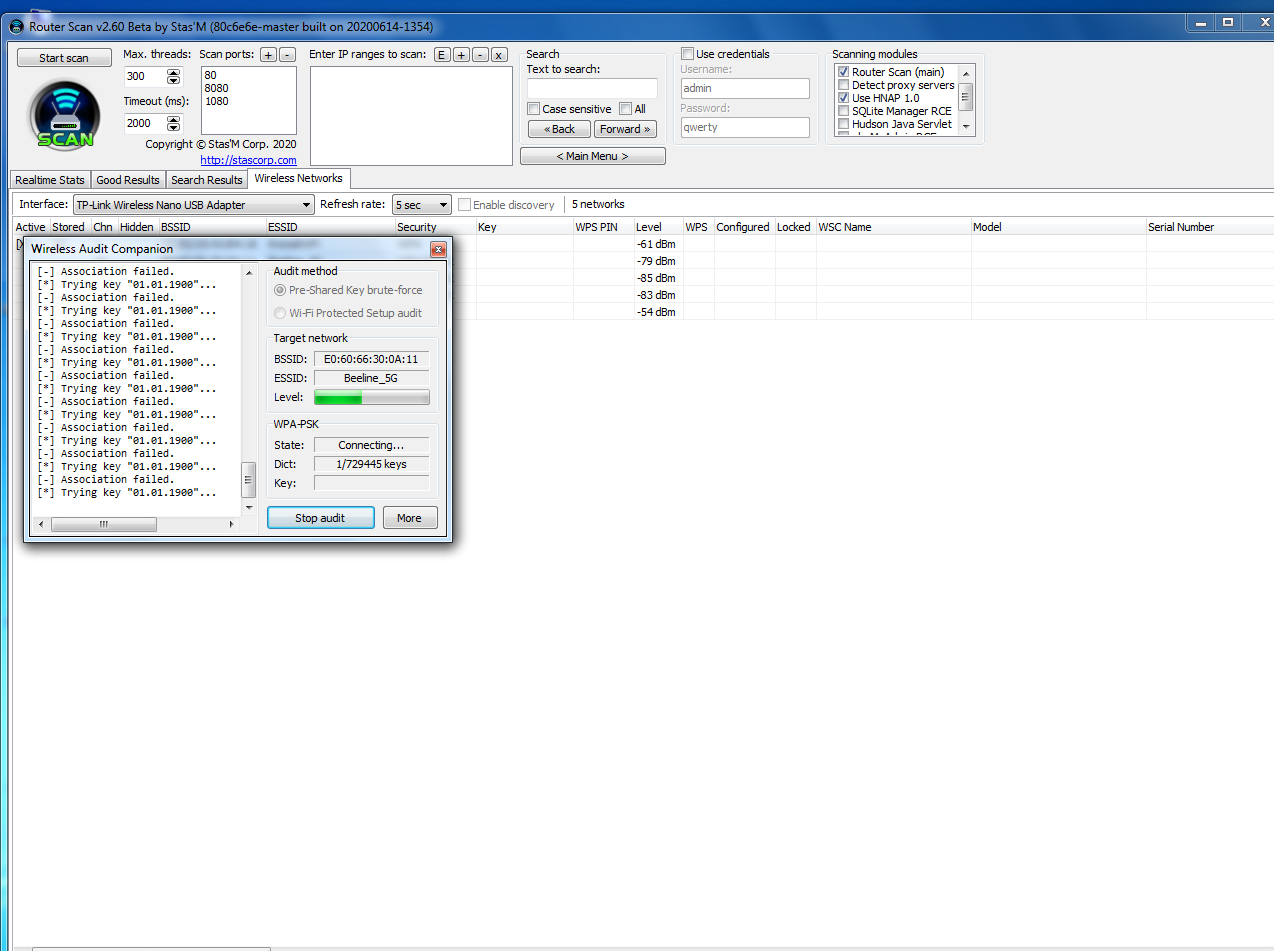Click the Text to search input field
This screenshot has height=951, width=1274.
point(592,88)
